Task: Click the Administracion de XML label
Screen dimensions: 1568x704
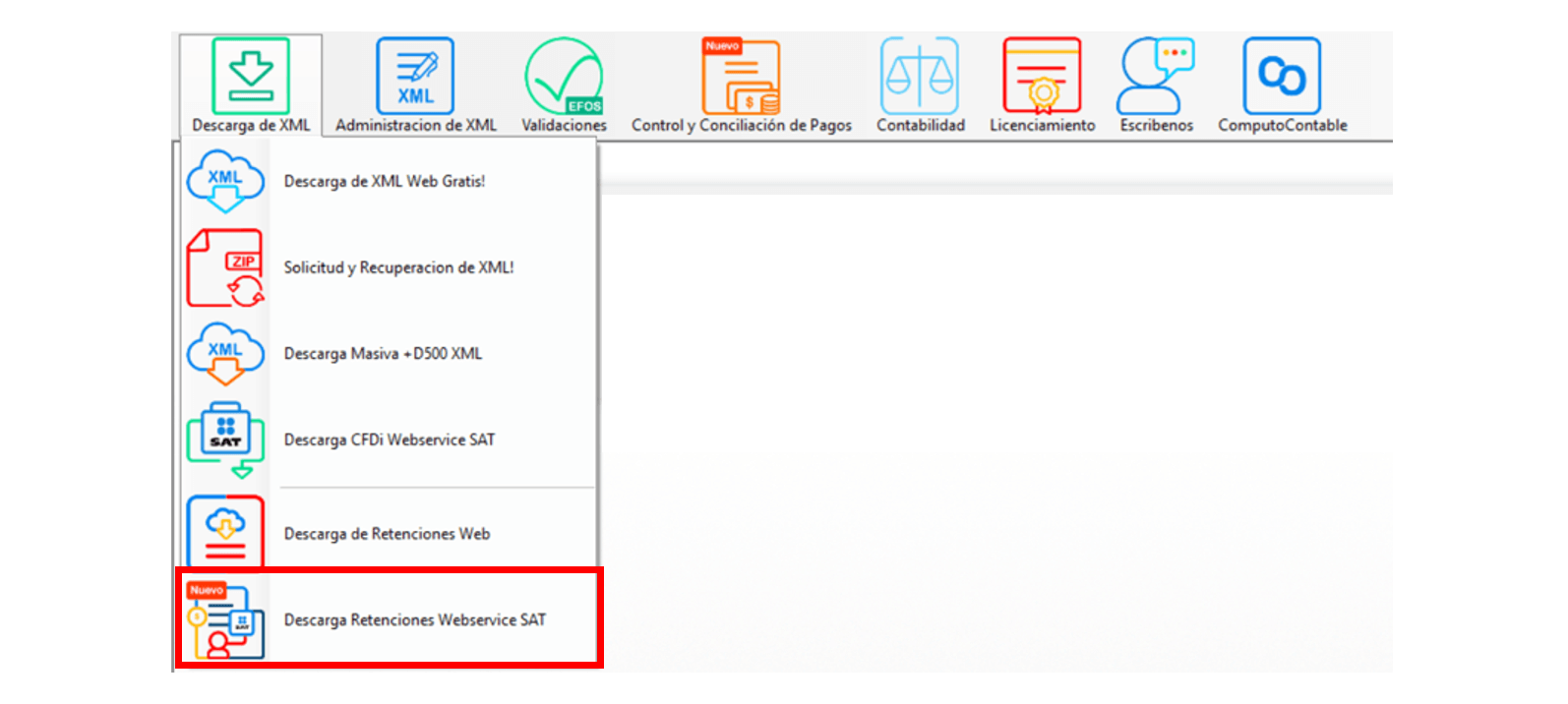Action: coord(416,126)
